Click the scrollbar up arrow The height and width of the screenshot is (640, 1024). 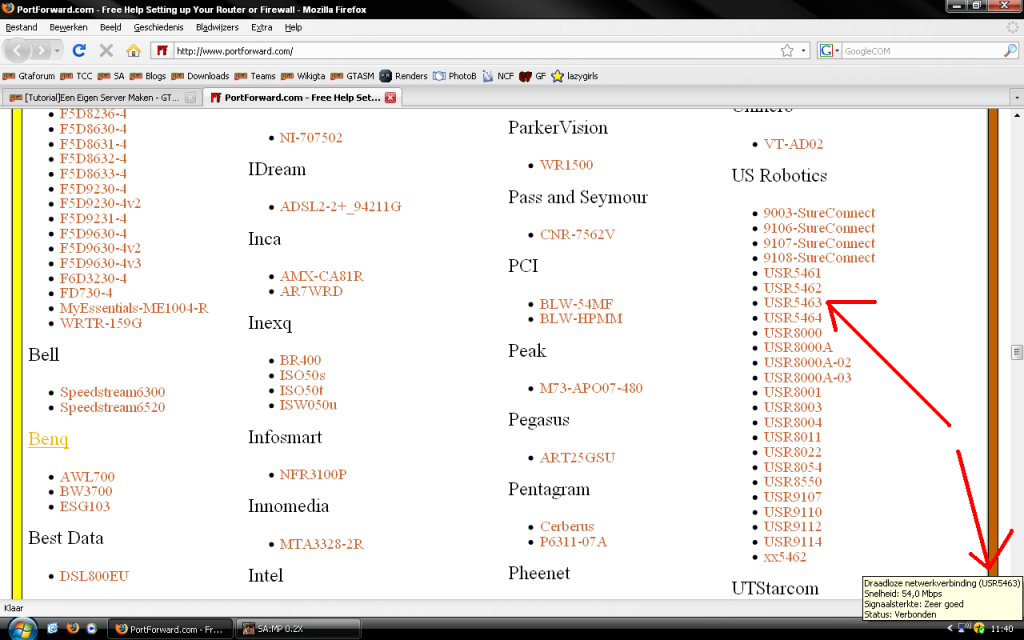tap(1016, 115)
